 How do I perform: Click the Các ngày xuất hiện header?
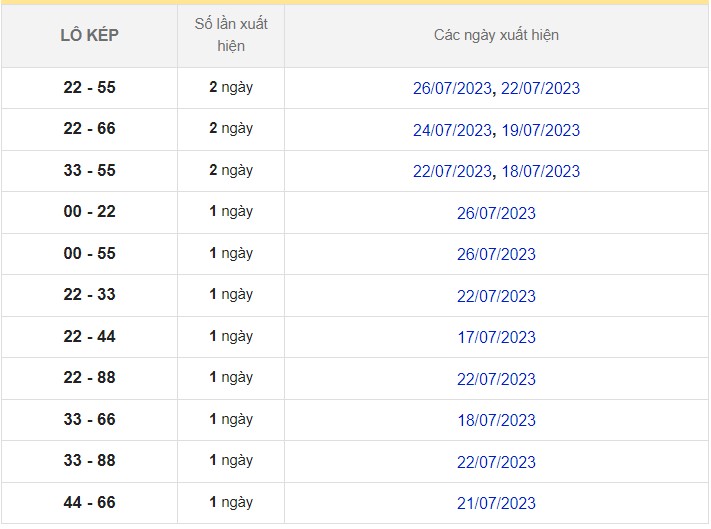click(496, 35)
